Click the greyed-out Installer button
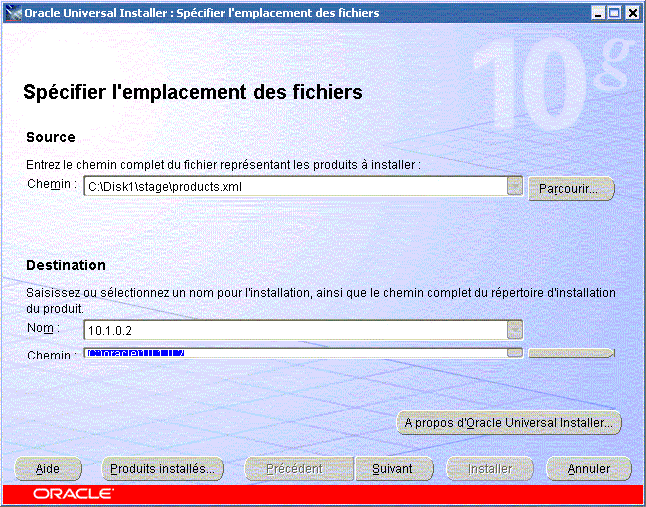 [490, 468]
